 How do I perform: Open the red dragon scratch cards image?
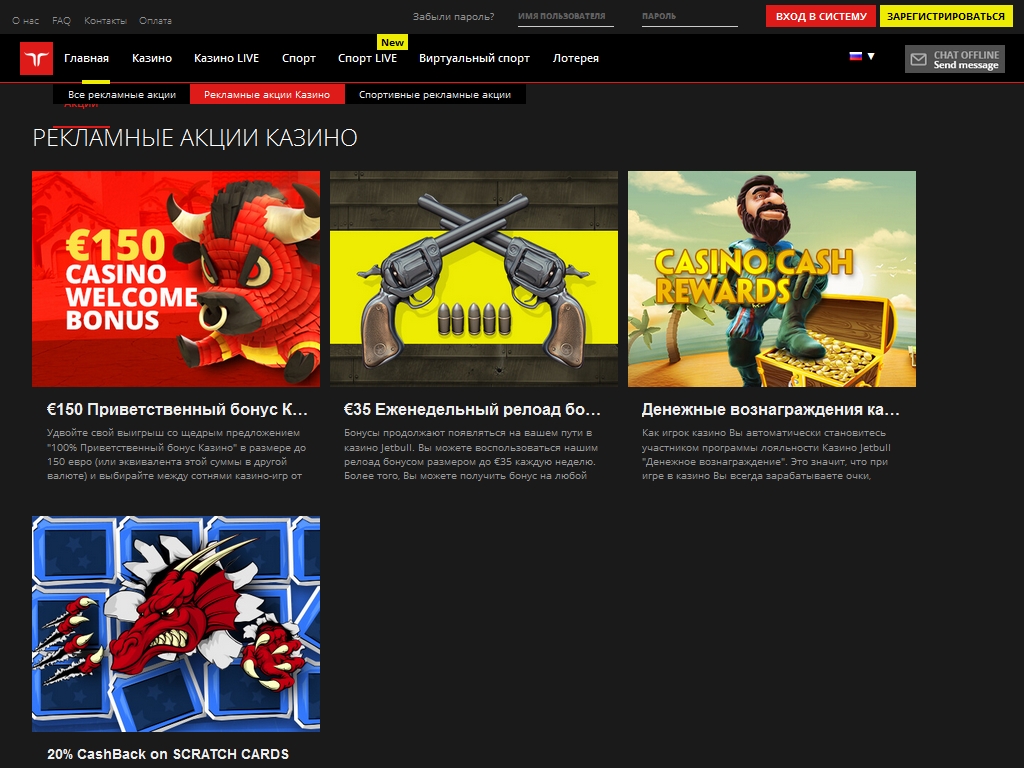coord(176,624)
